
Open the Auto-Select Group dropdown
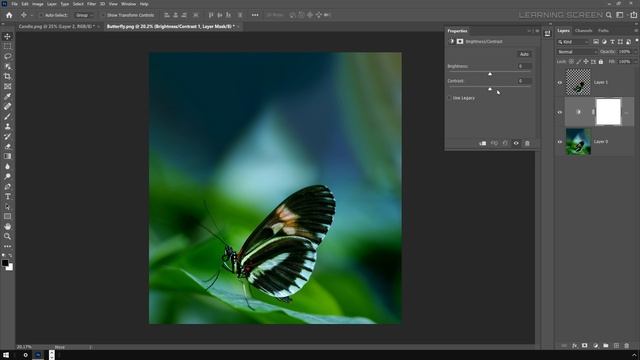pyautogui.click(x=84, y=15)
